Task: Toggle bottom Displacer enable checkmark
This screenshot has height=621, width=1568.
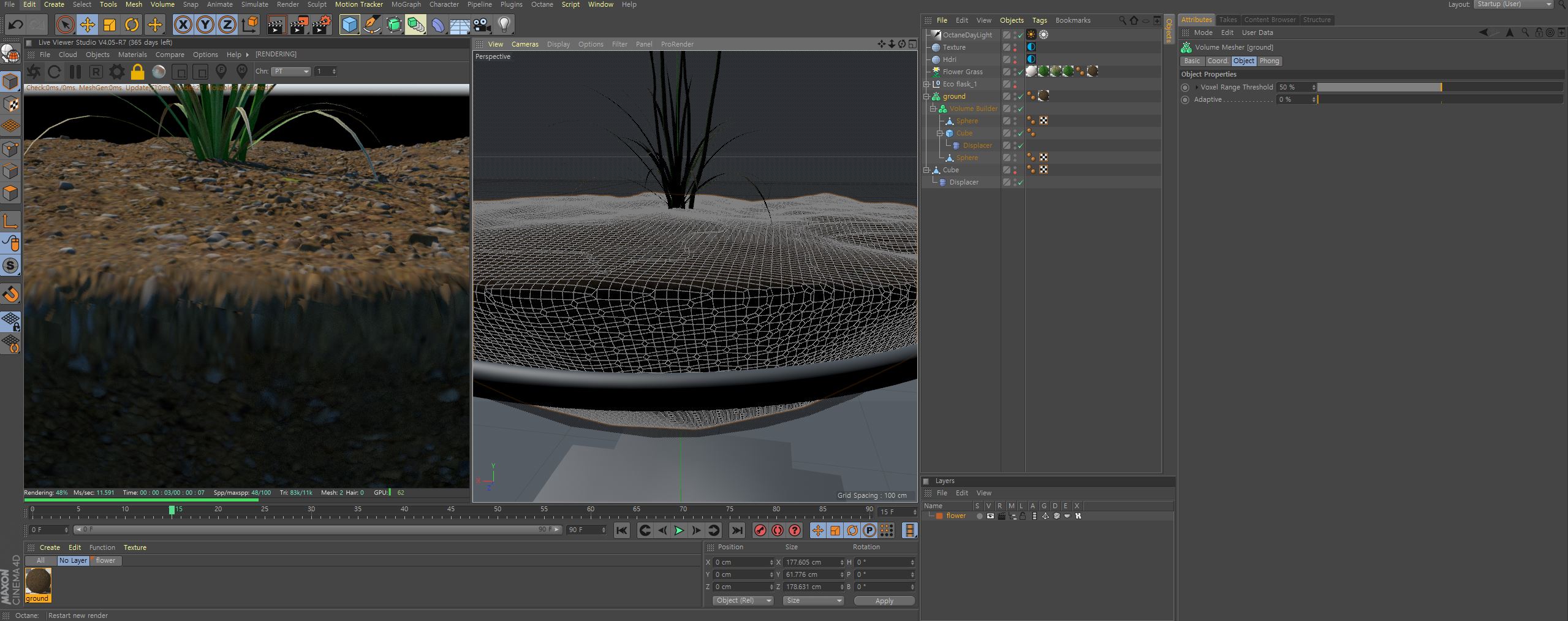Action: click(x=1020, y=183)
